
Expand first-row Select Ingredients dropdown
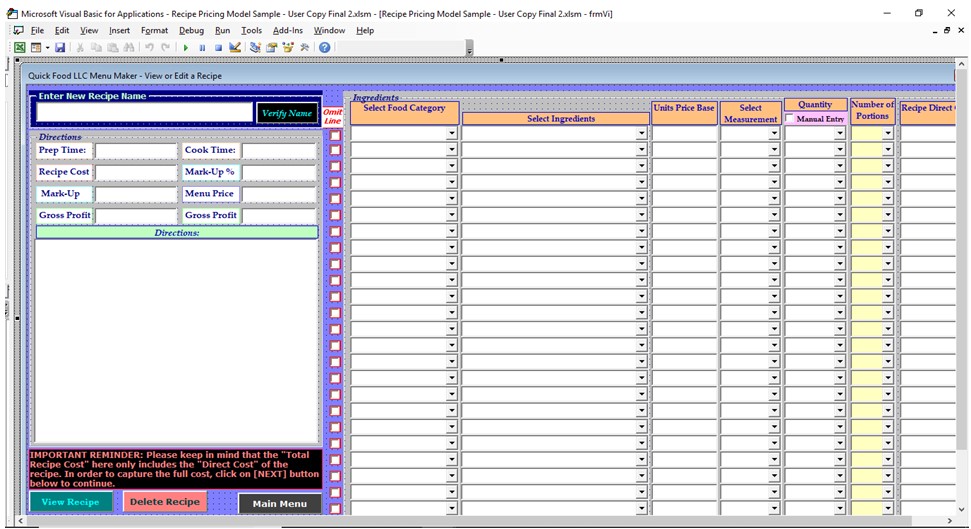pos(642,133)
